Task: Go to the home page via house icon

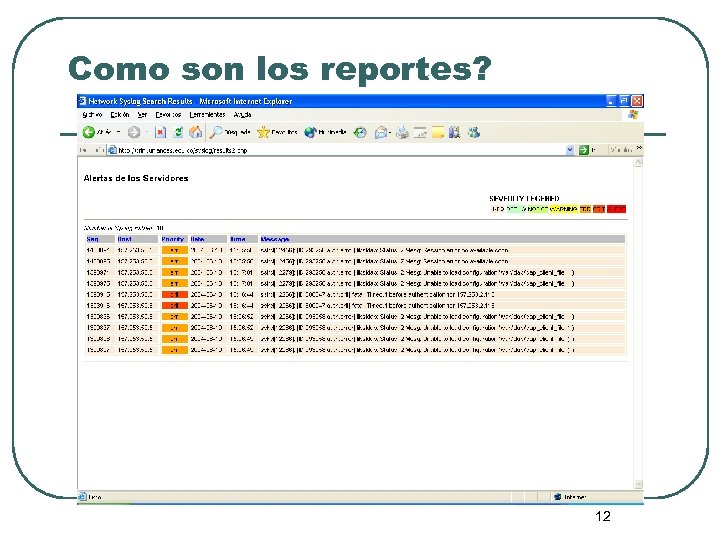Action: point(196,132)
